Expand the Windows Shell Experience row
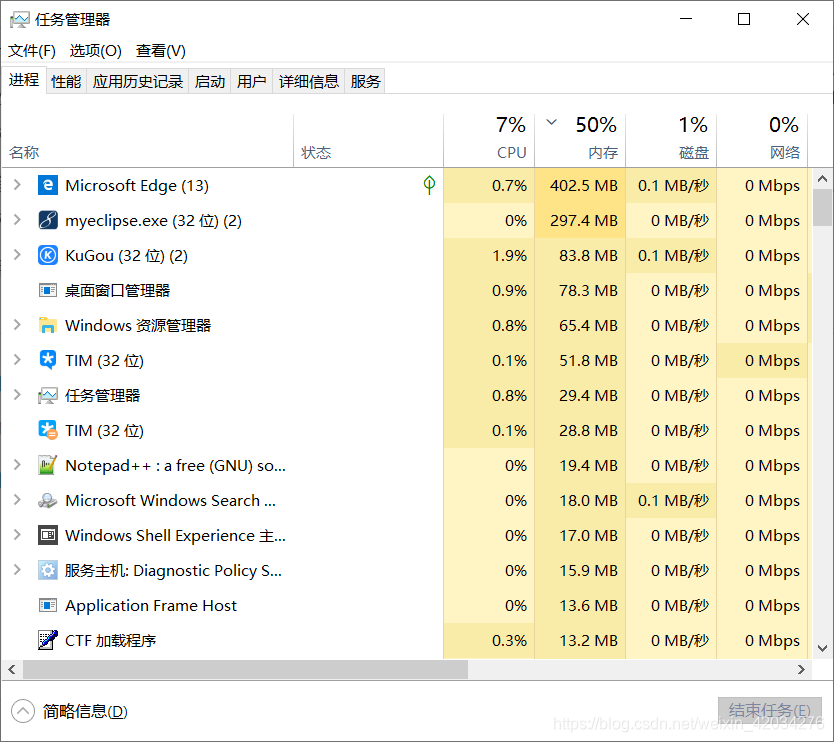The image size is (834, 742). [17, 535]
